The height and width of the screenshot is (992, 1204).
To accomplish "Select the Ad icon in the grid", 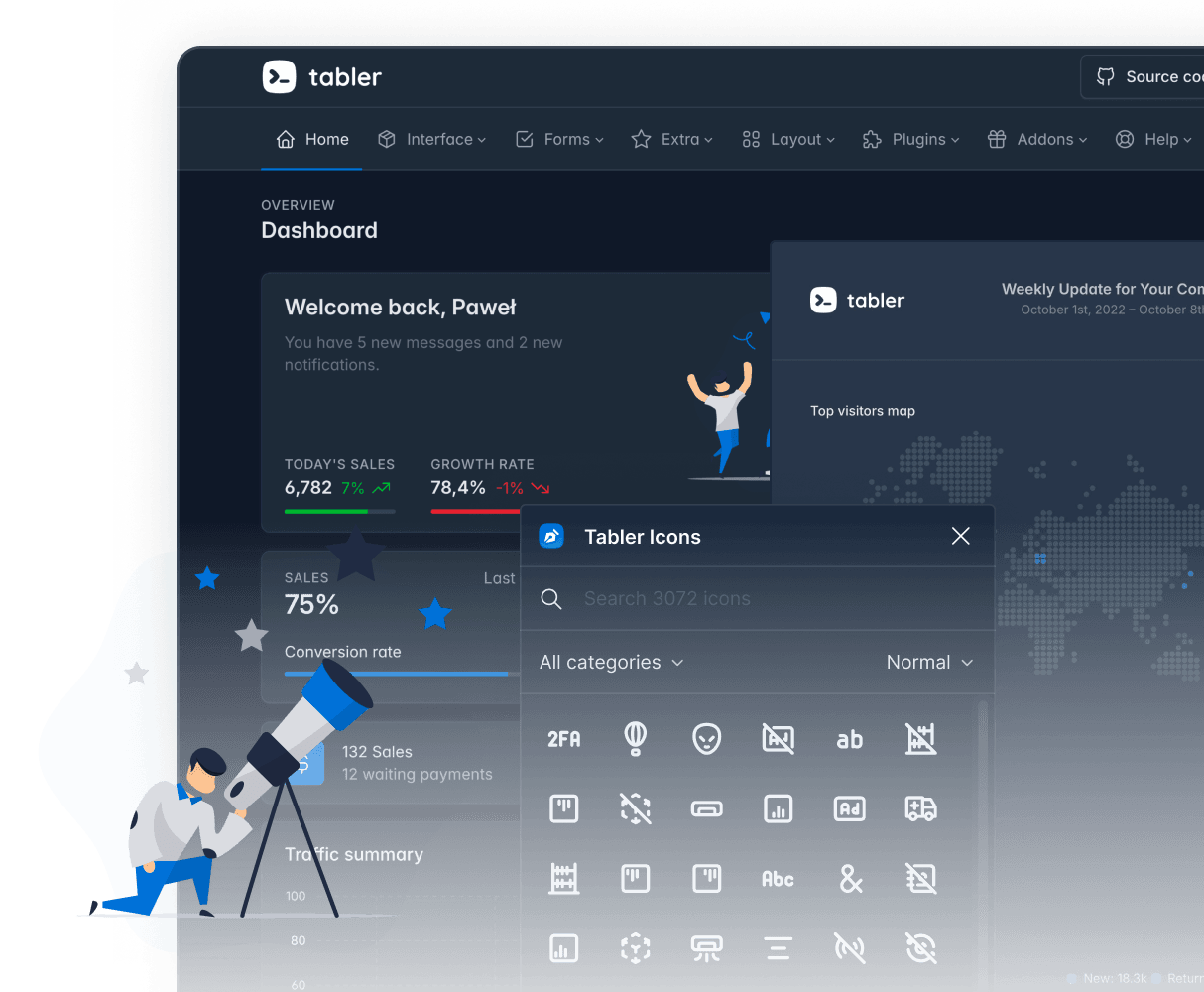I will point(850,808).
